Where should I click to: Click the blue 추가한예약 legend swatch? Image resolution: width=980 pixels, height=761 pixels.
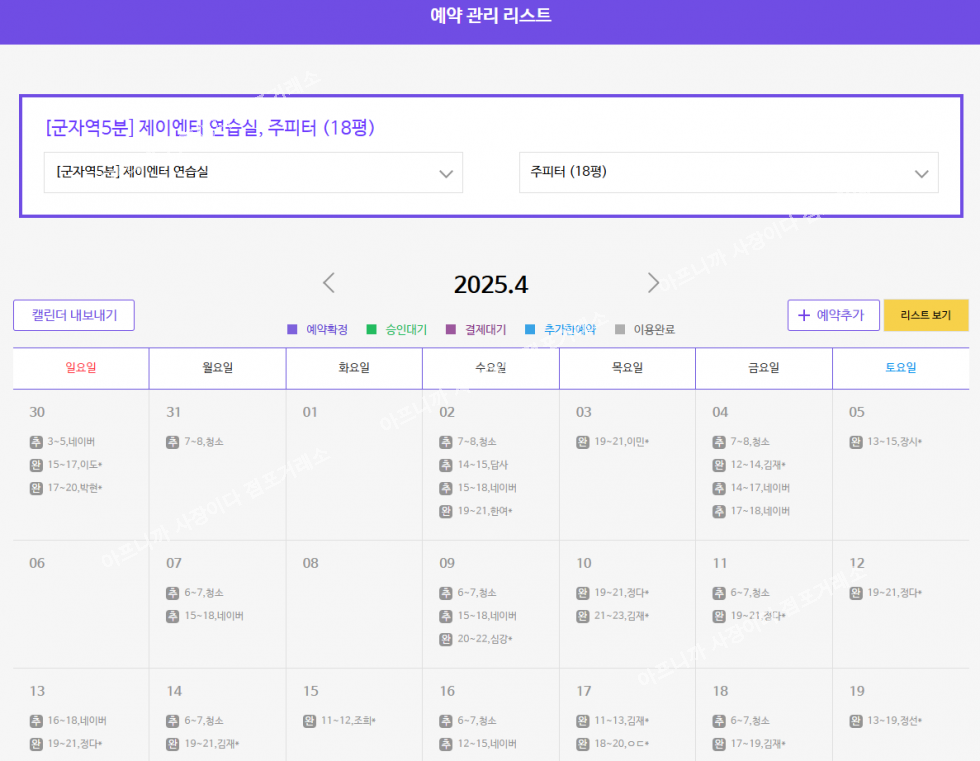click(x=530, y=329)
